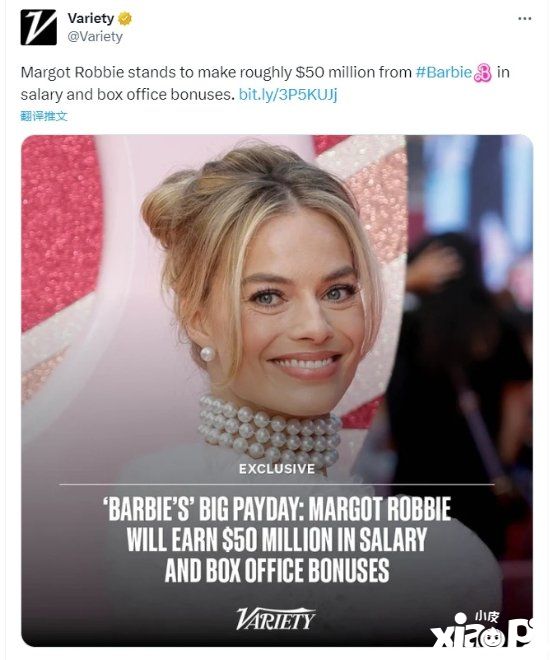Viewport: 550px width, 660px height.
Task: Follow the bit.ly/3P5KUJj link
Action: tap(288, 94)
